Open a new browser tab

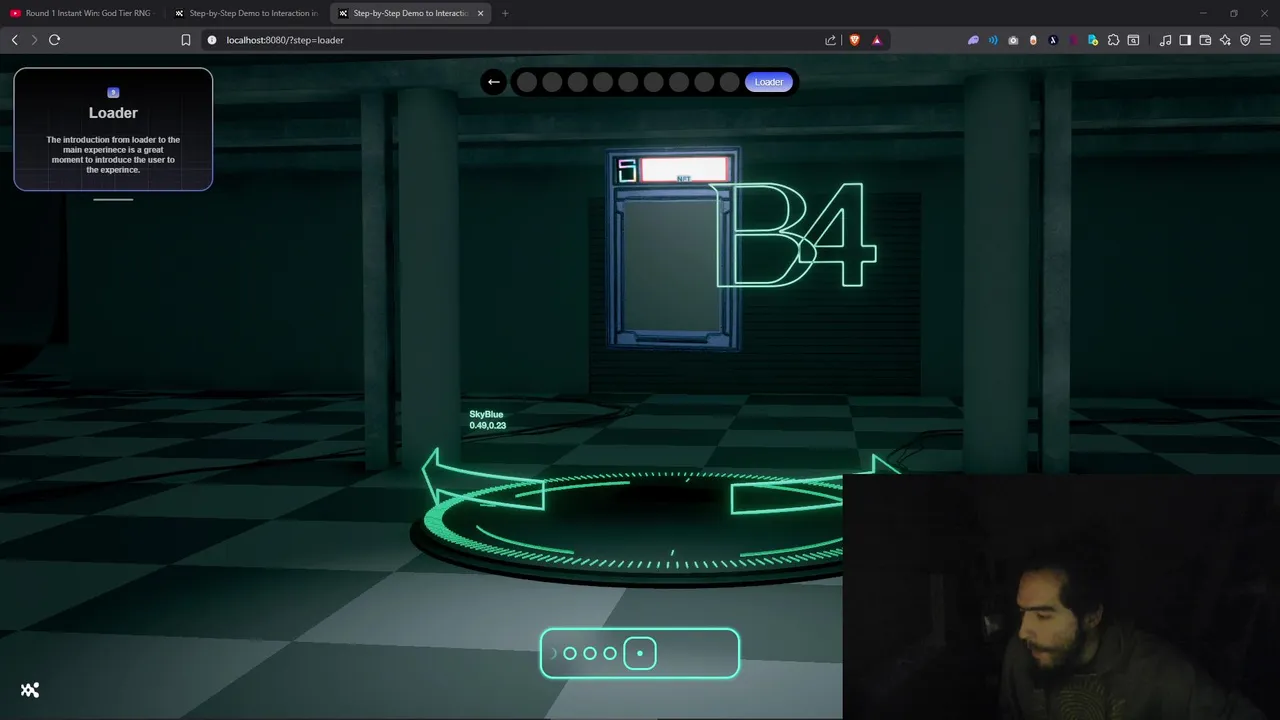coord(505,13)
